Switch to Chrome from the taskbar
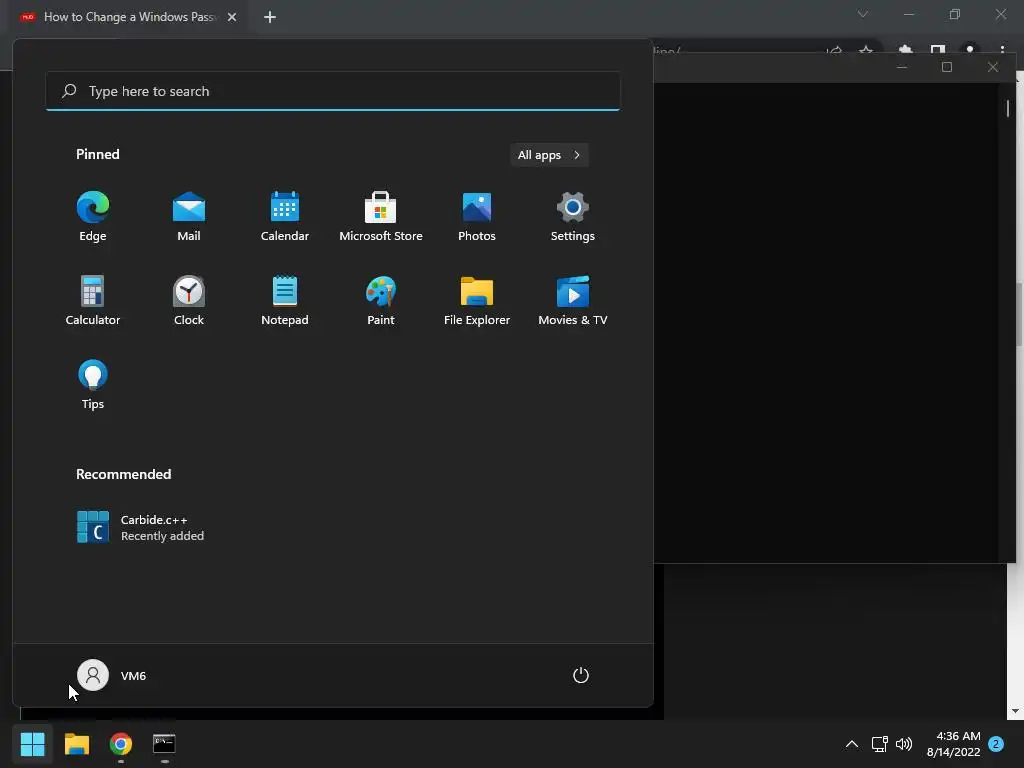 121,744
